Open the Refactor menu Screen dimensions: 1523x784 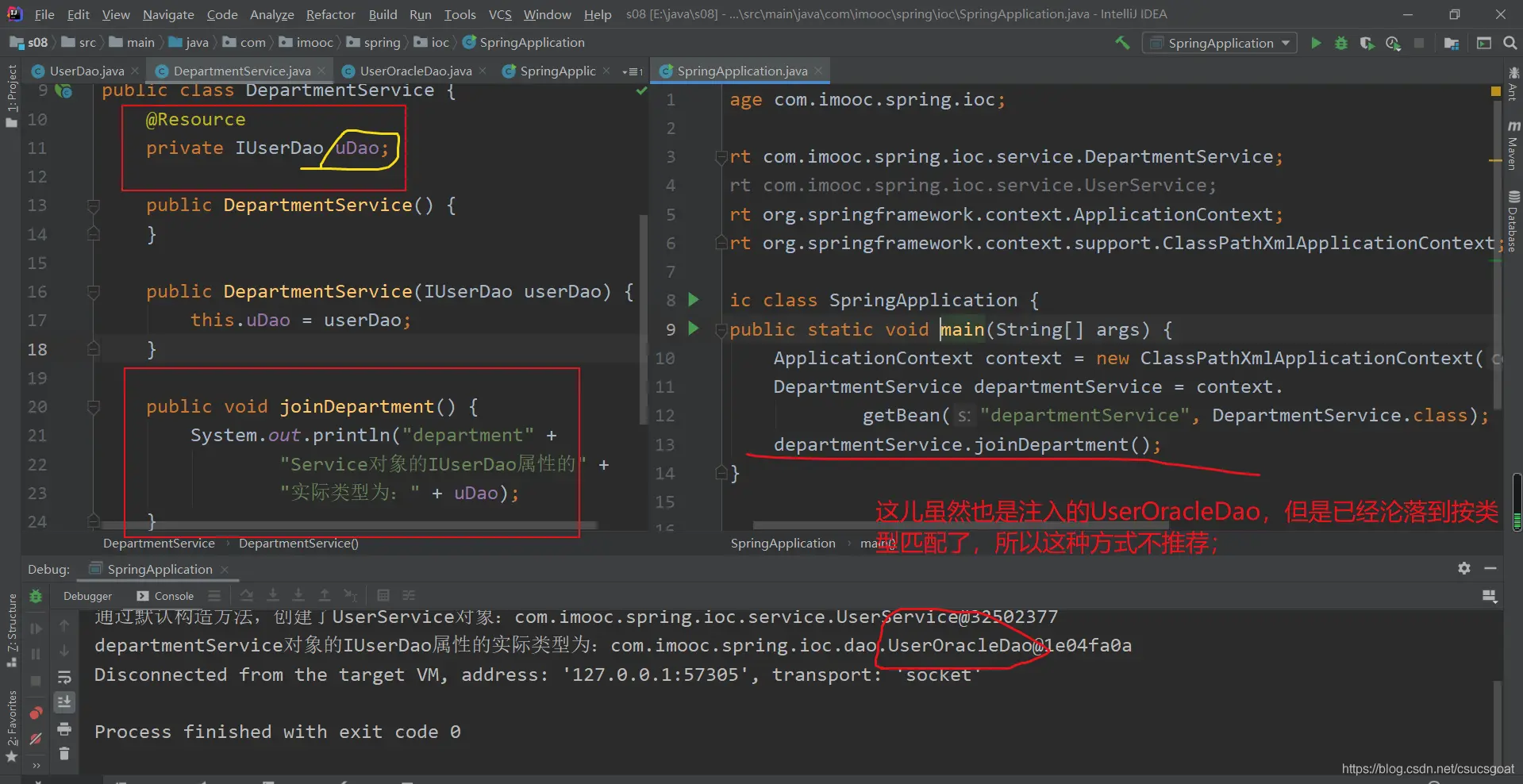[330, 14]
